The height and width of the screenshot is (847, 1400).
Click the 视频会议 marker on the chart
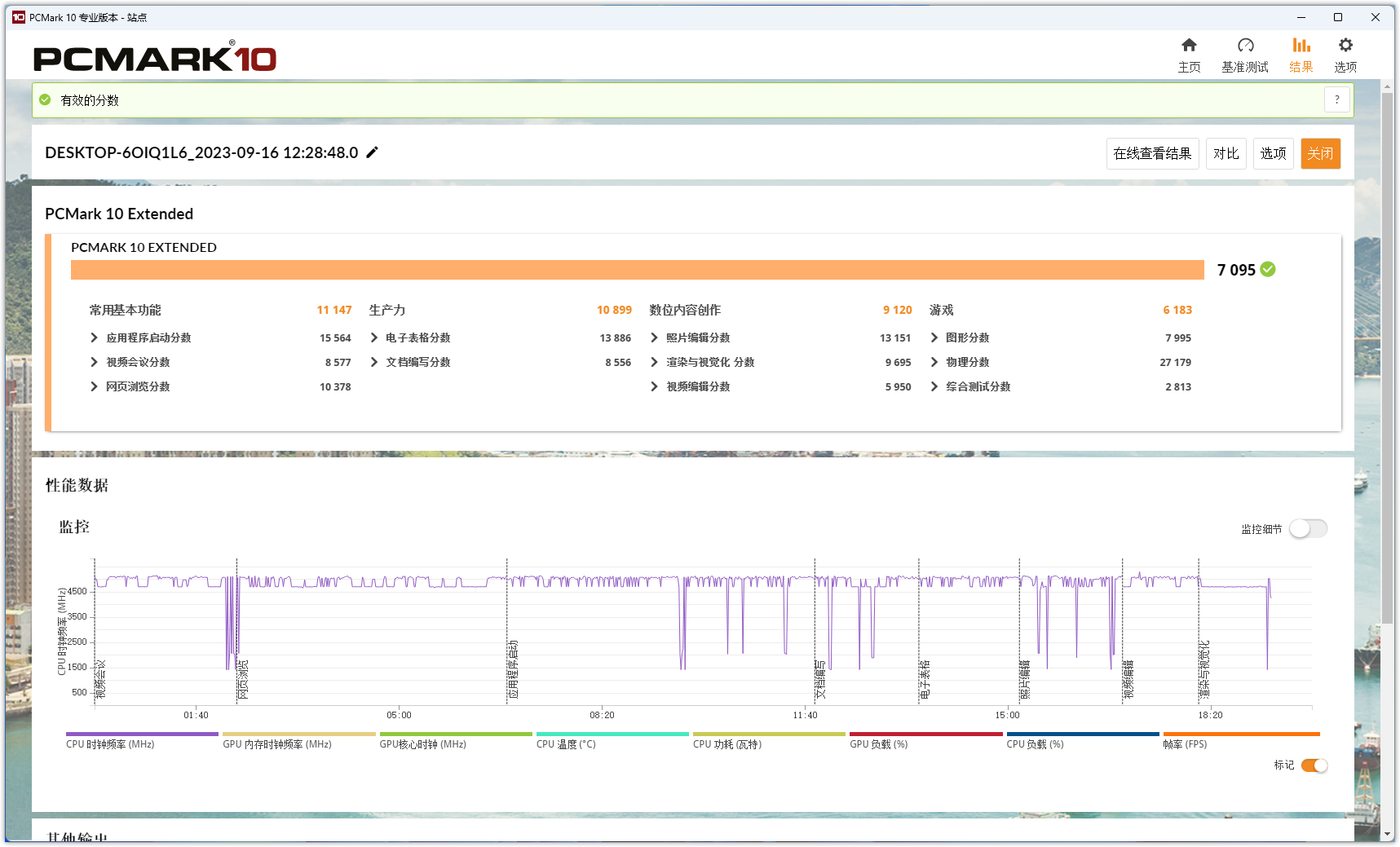(101, 679)
